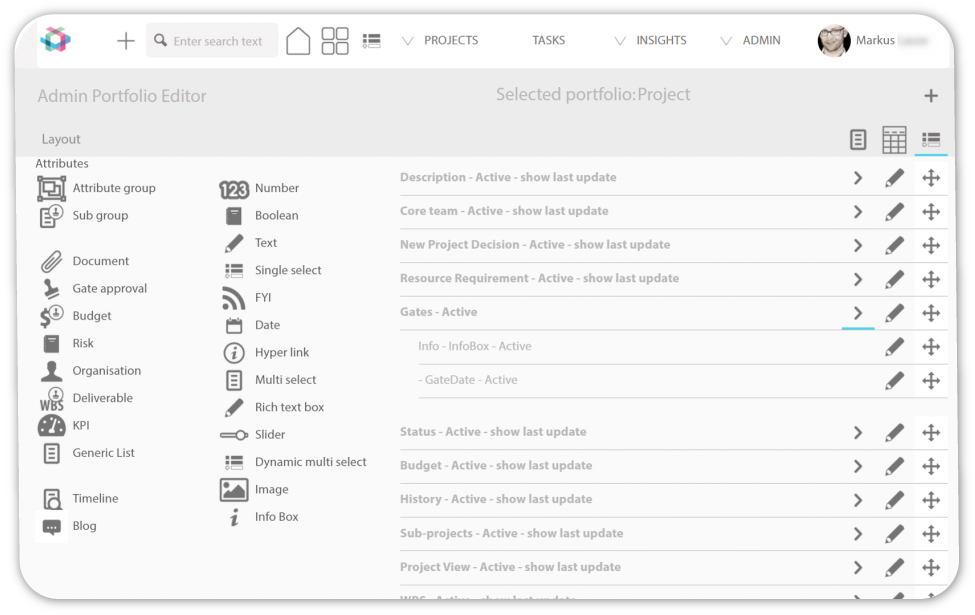Click move handle for Core team row
Viewport: 975px width, 615px height.
point(931,212)
